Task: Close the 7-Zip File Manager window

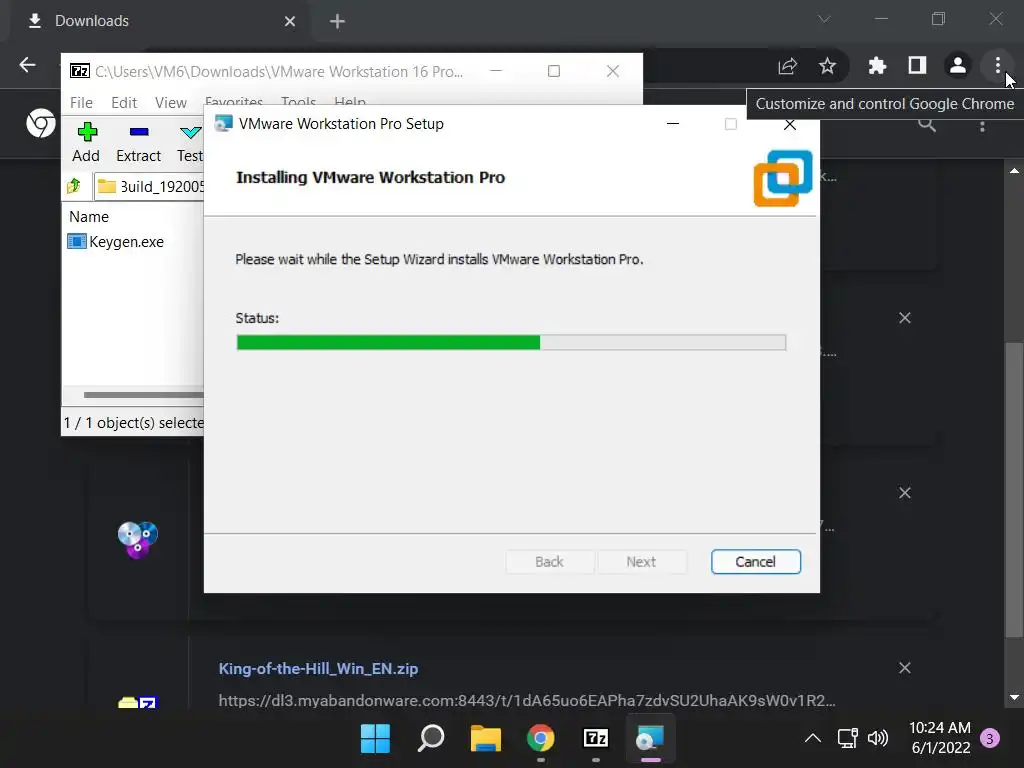Action: coord(613,71)
